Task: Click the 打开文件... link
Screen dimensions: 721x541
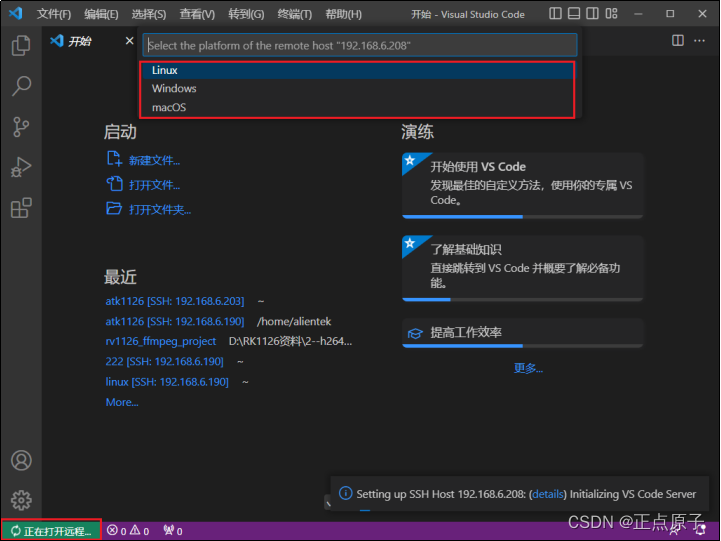Action: (x=154, y=185)
